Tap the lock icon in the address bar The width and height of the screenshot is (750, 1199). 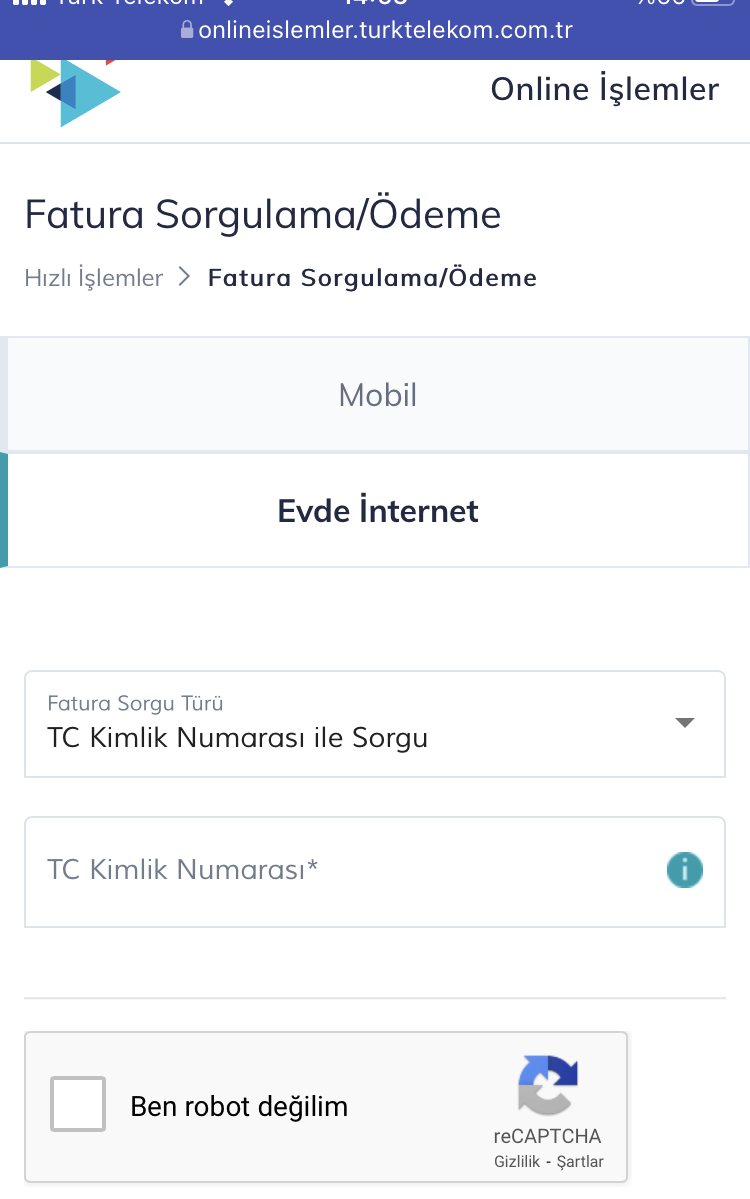(186, 30)
